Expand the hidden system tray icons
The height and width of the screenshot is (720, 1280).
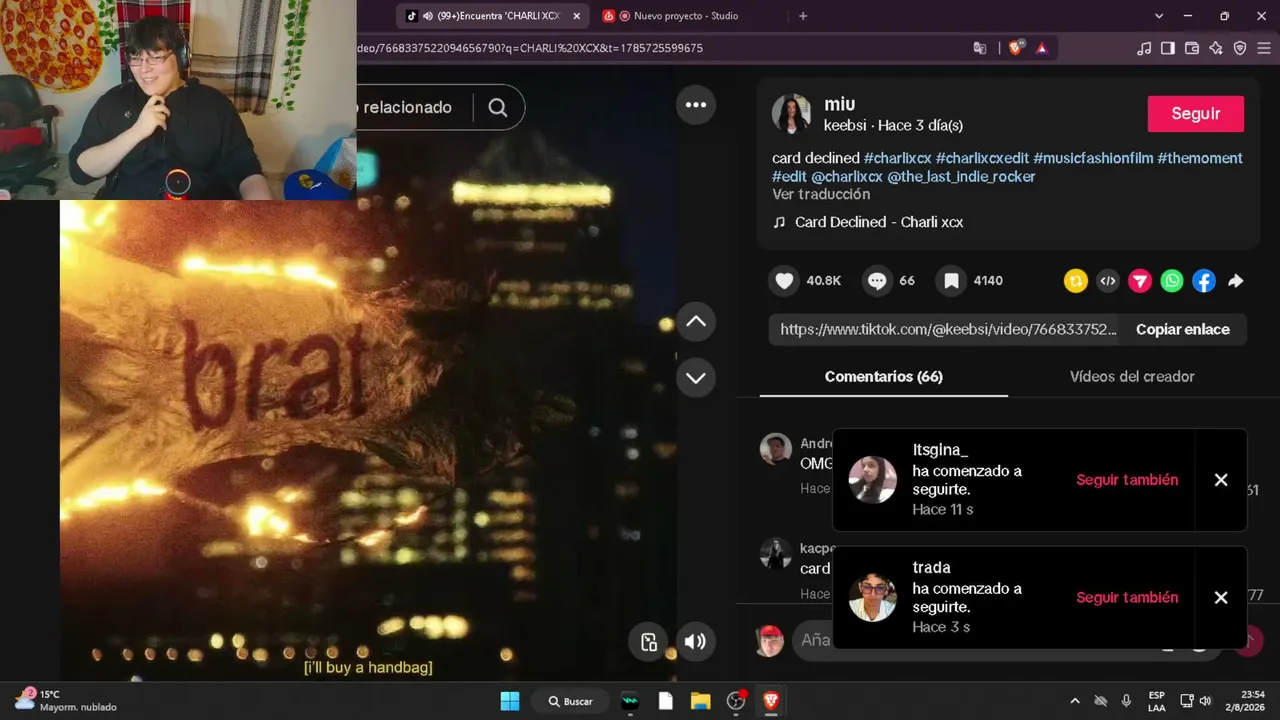(x=1075, y=701)
